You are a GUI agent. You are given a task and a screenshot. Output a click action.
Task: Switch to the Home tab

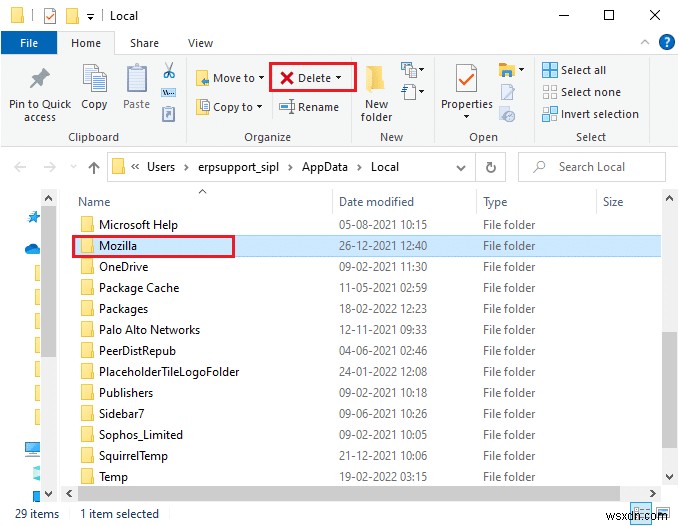point(86,43)
